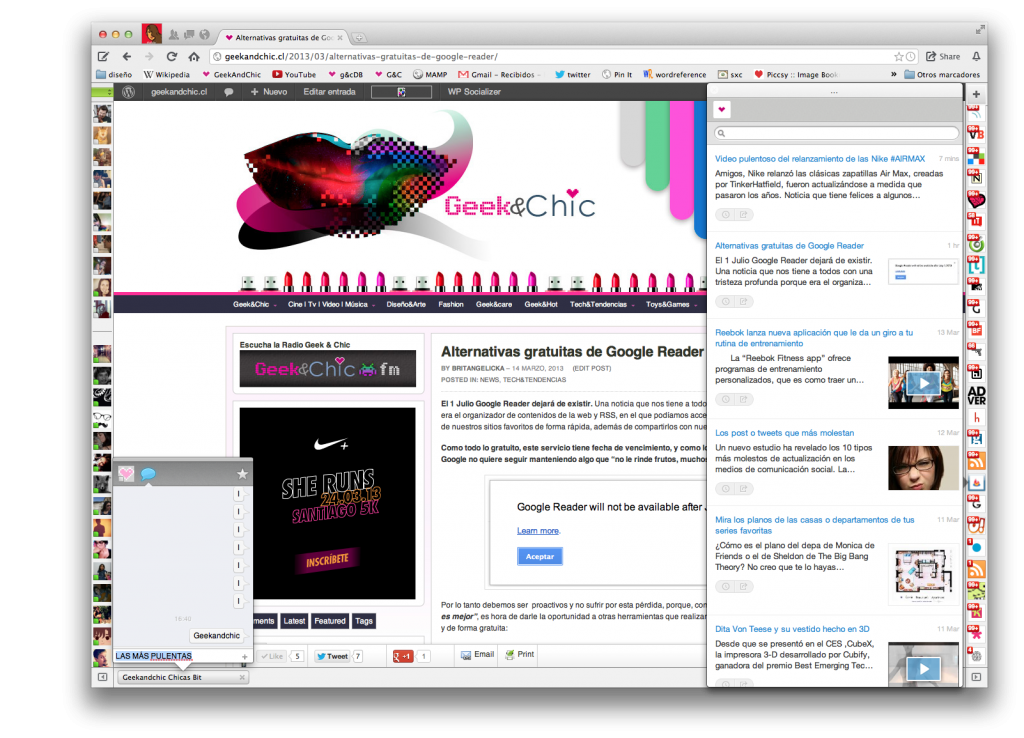Switch to the Featured tab
Image resolution: width=1024 pixels, height=738 pixels.
pyautogui.click(x=330, y=621)
